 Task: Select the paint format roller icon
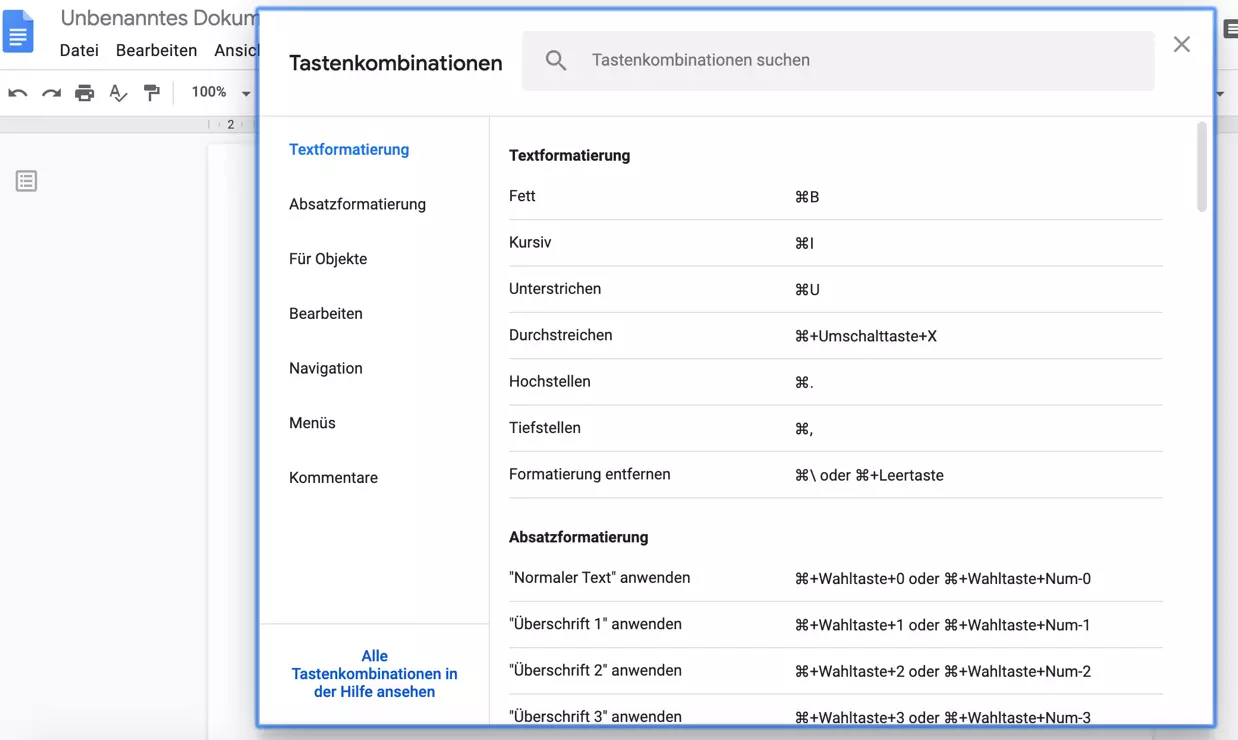click(152, 93)
